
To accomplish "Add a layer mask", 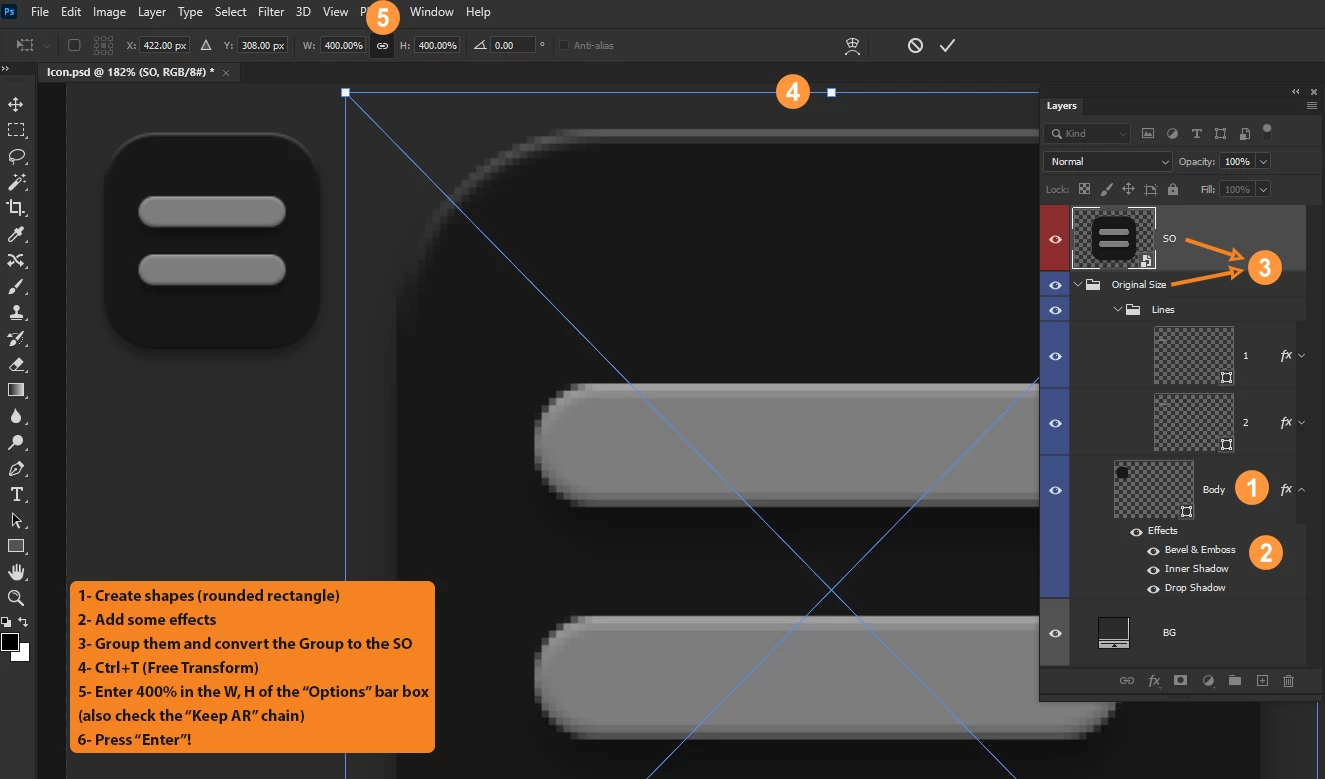I will (1181, 680).
